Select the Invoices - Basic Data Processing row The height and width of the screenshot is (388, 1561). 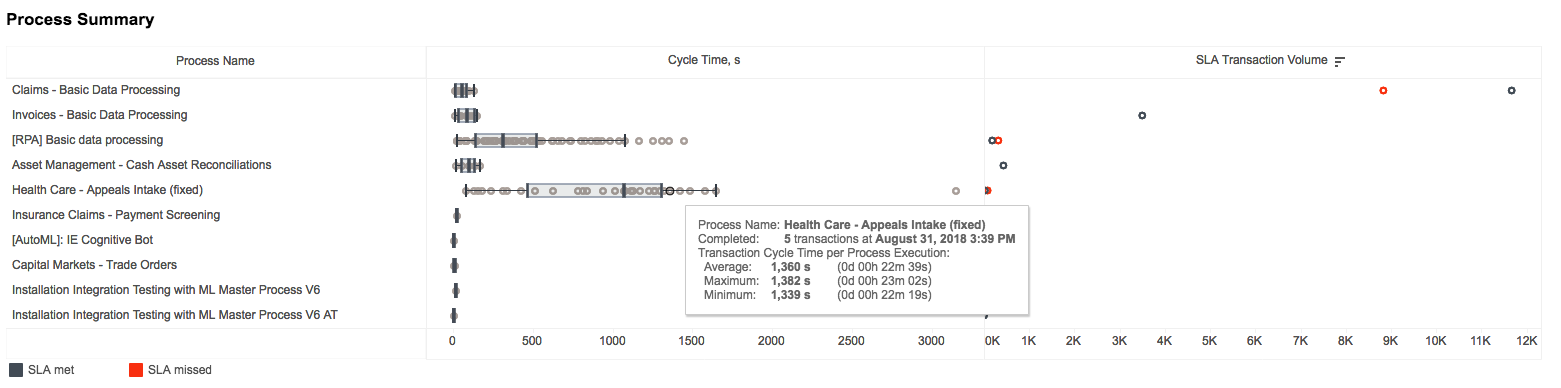99,115
